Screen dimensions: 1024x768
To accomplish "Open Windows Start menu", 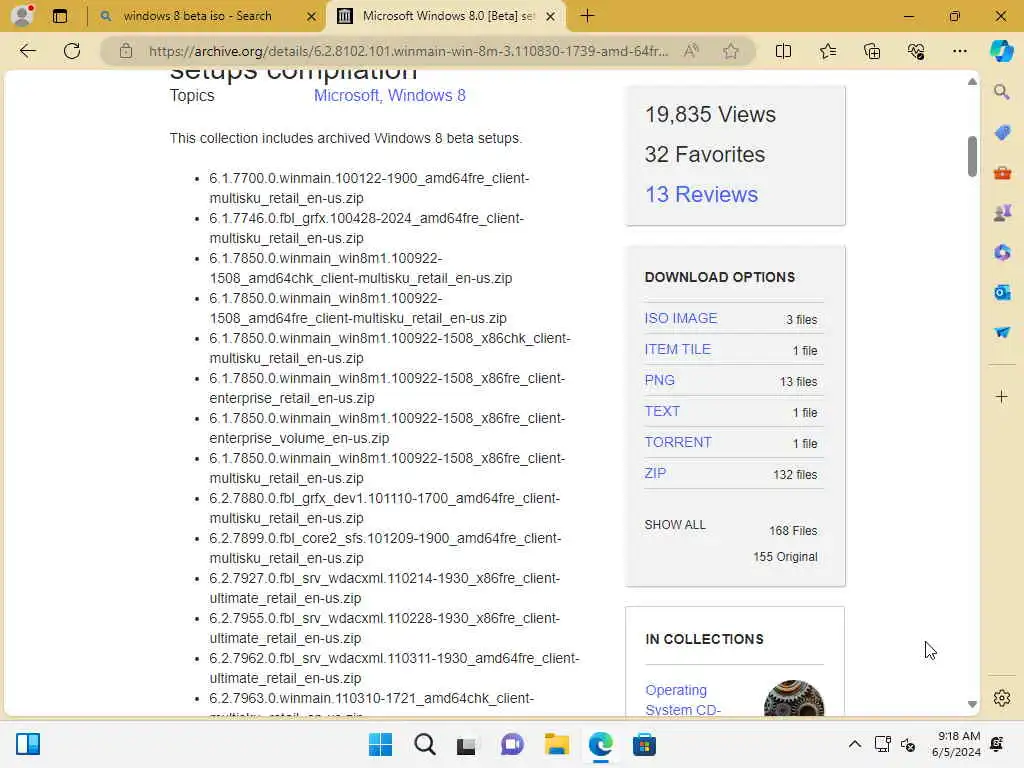I will 380,744.
